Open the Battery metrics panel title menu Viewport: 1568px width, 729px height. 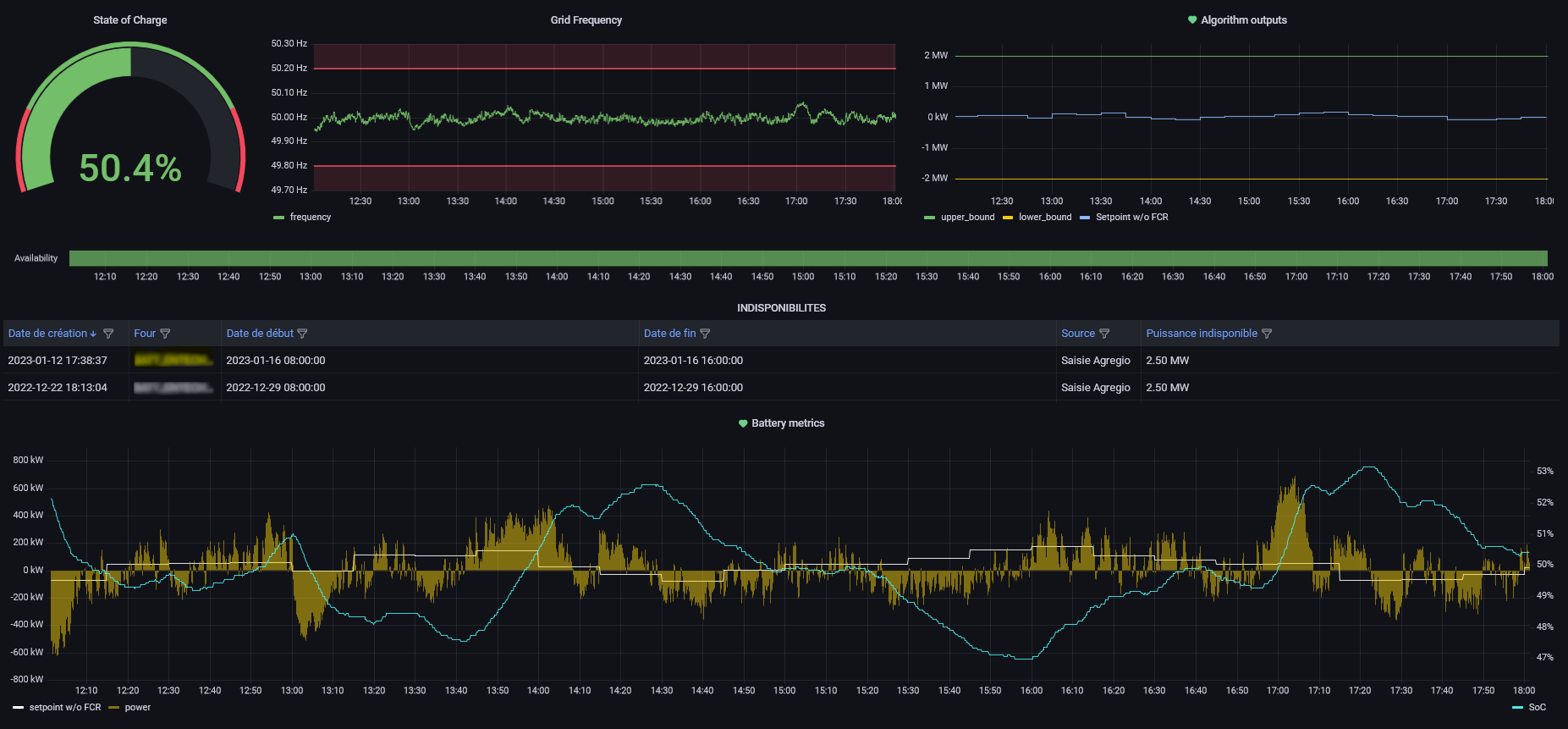(x=787, y=423)
